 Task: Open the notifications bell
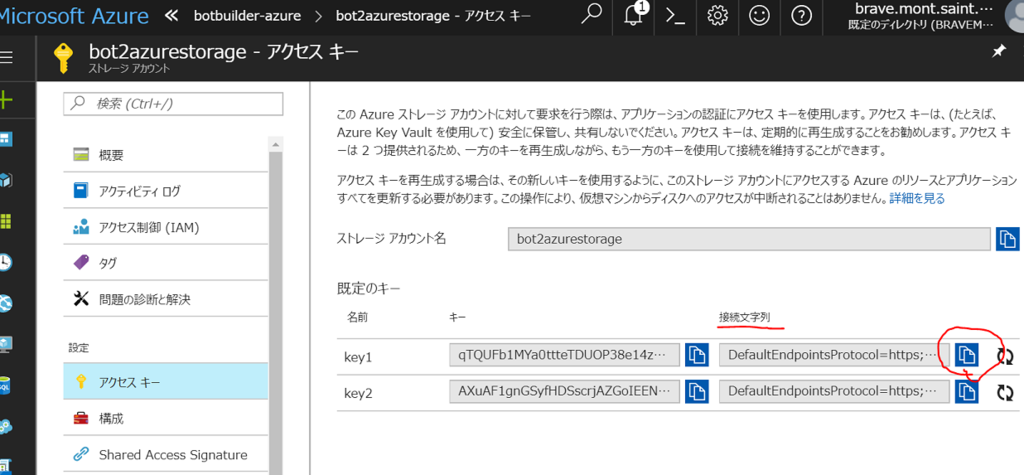pyautogui.click(x=633, y=16)
